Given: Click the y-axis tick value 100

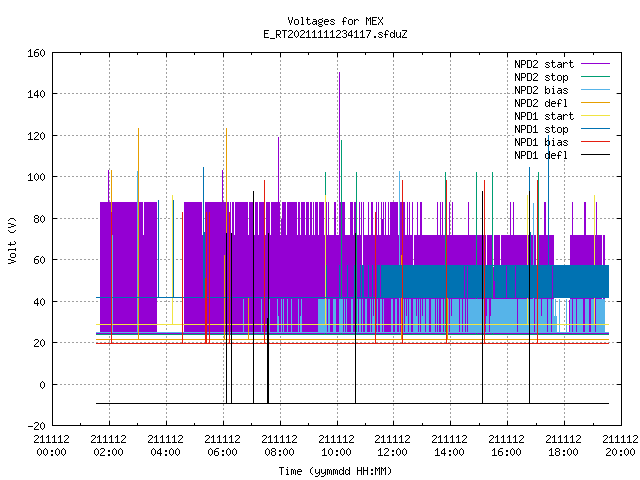Looking at the screenshot, I should tap(36, 178).
